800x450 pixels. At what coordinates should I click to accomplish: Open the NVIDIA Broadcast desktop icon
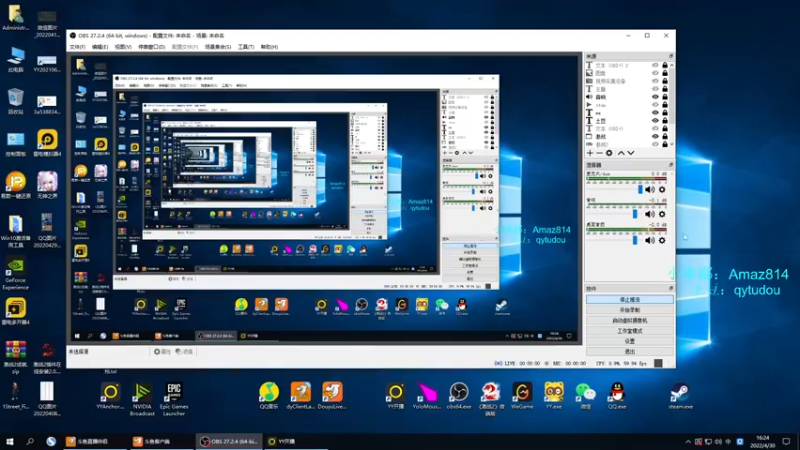tap(142, 399)
